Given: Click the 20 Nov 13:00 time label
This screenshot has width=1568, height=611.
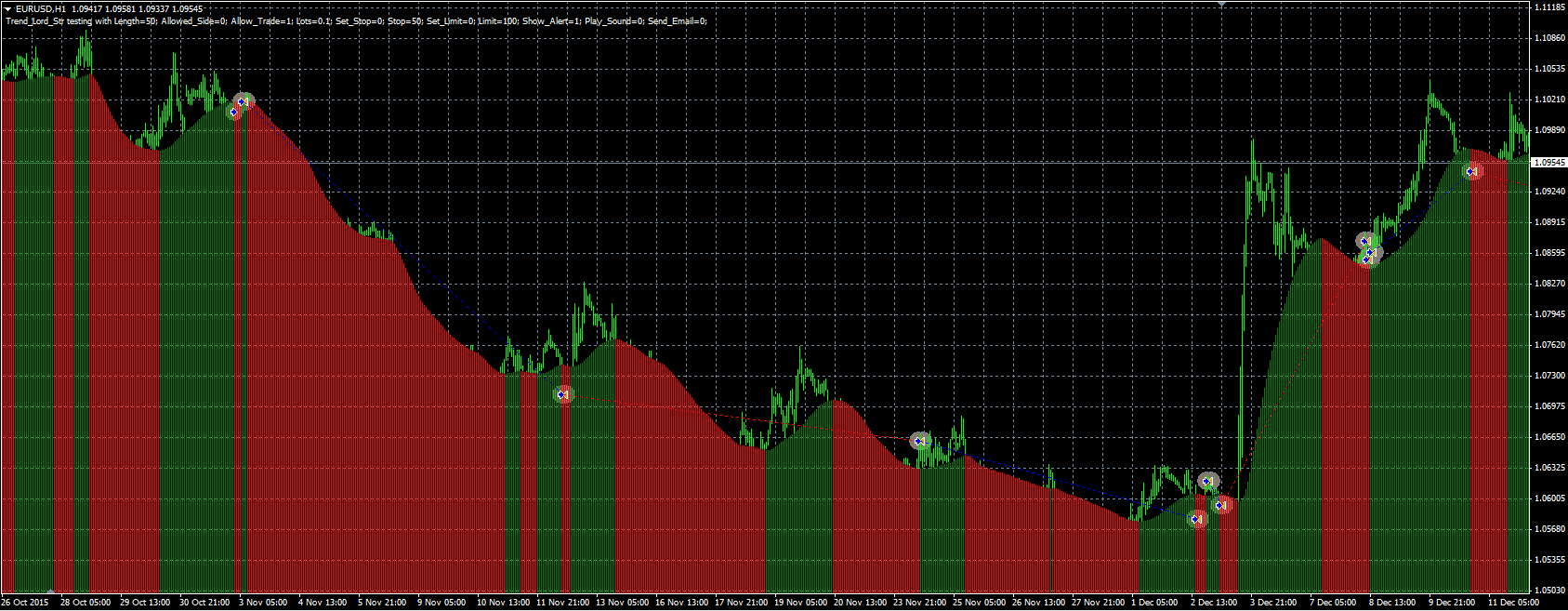Looking at the screenshot, I should click(x=860, y=603).
